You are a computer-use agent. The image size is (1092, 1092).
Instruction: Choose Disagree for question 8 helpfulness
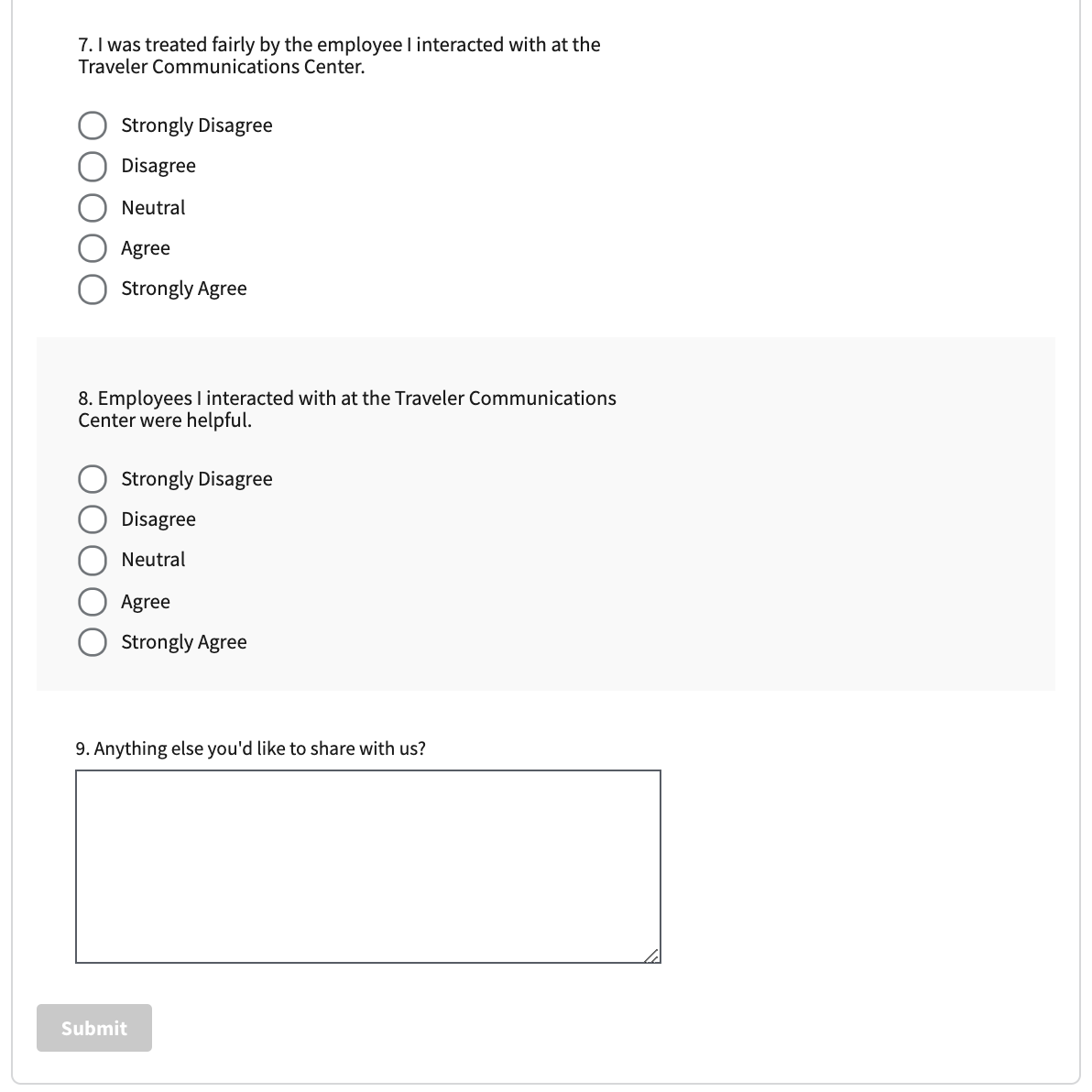coord(92,519)
